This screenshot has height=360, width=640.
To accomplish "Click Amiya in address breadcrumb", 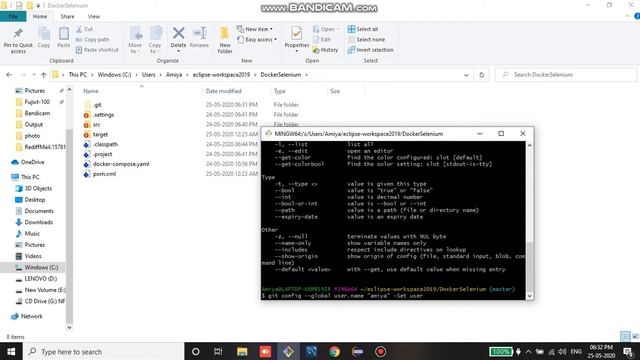I will click(174, 75).
